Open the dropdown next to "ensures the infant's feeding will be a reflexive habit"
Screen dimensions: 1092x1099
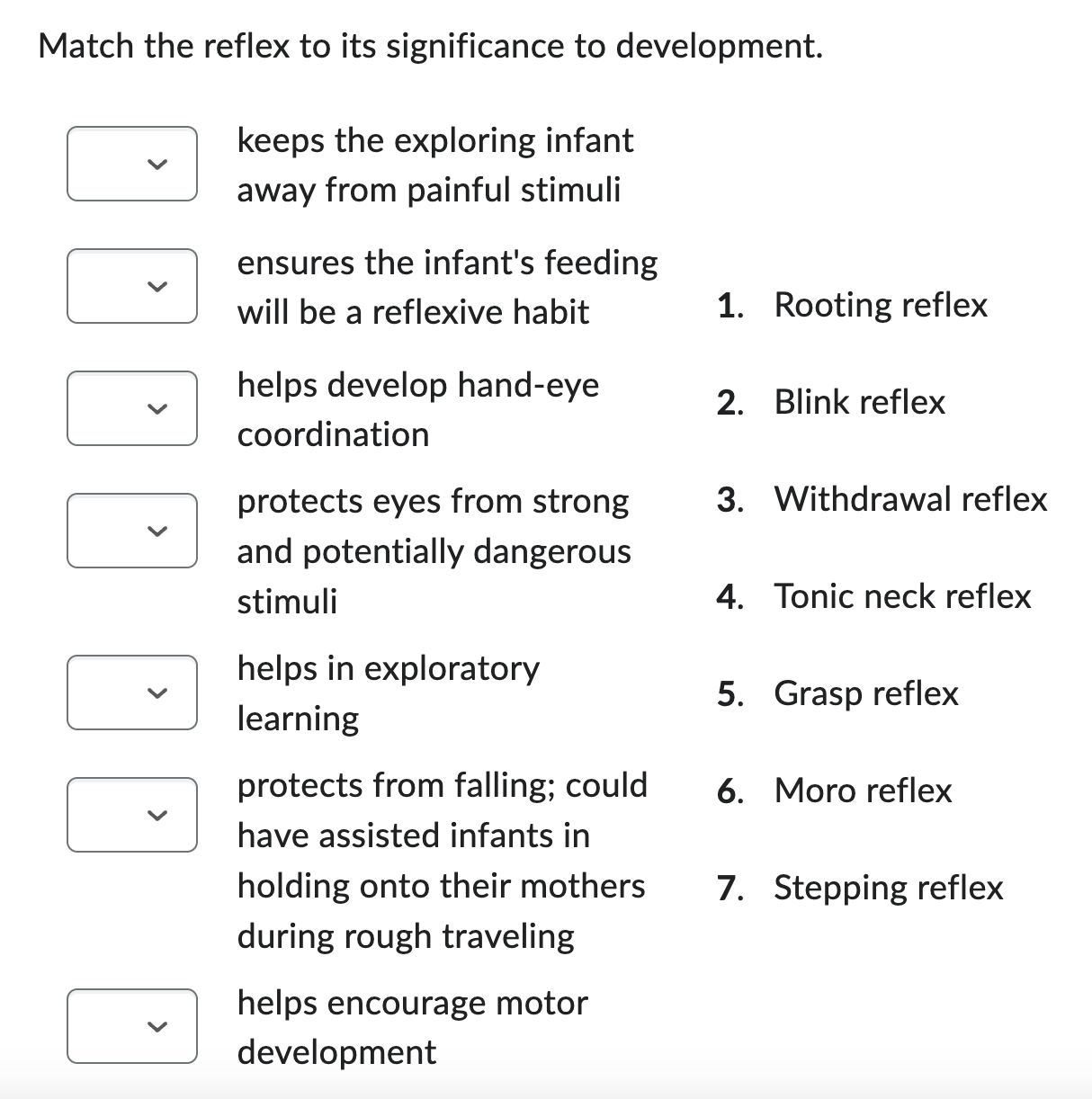coord(131,286)
